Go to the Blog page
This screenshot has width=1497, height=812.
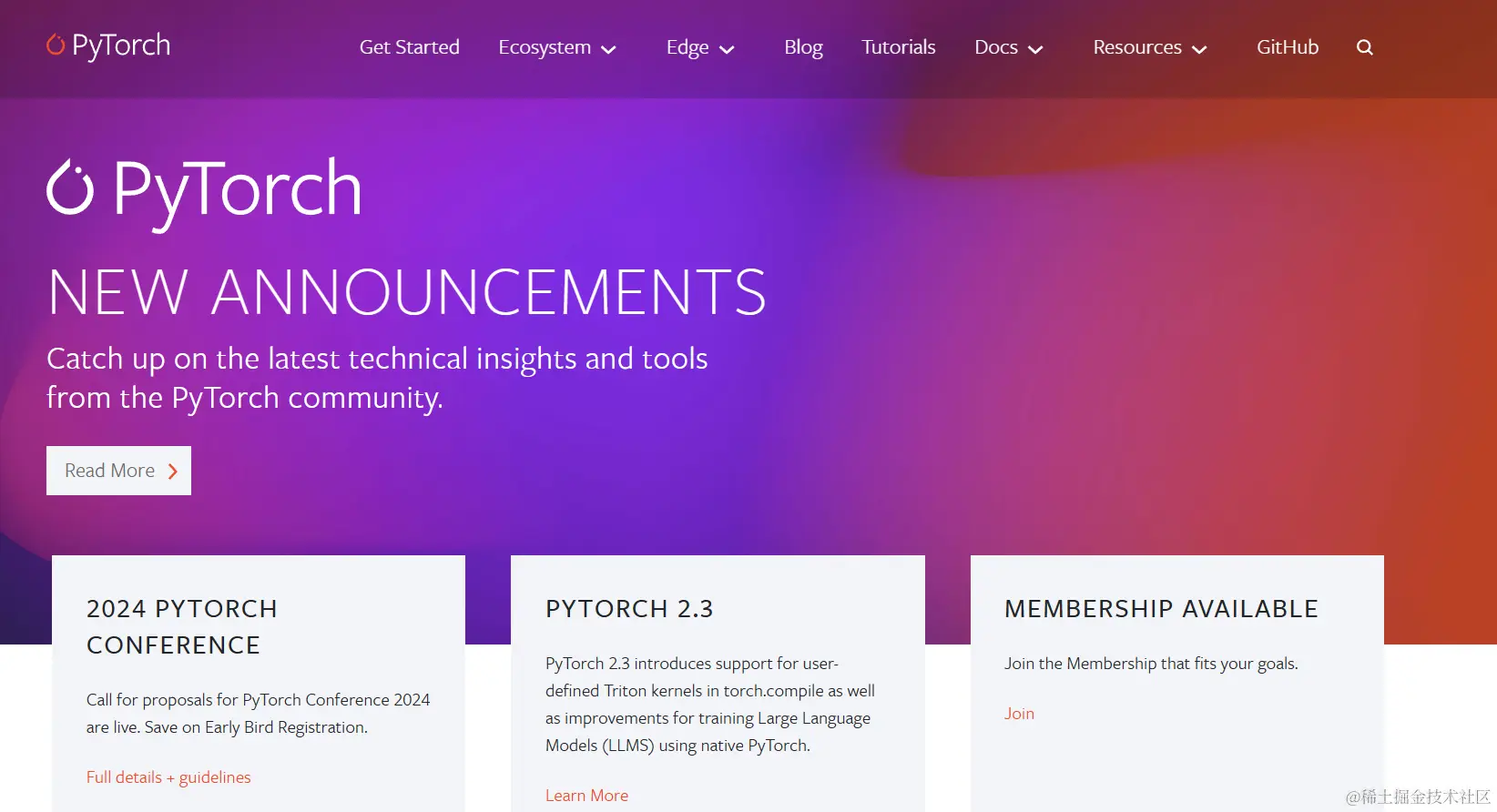tap(803, 47)
